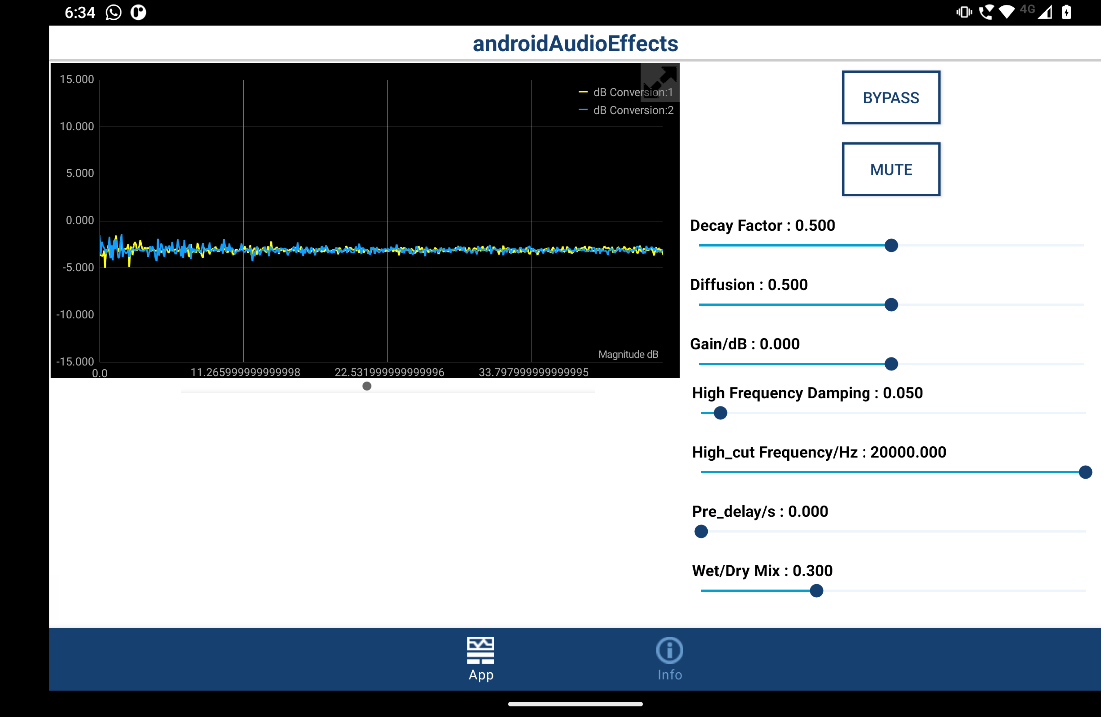Click the Gain/dB slider handle
The image size is (1104, 717).
[891, 364]
